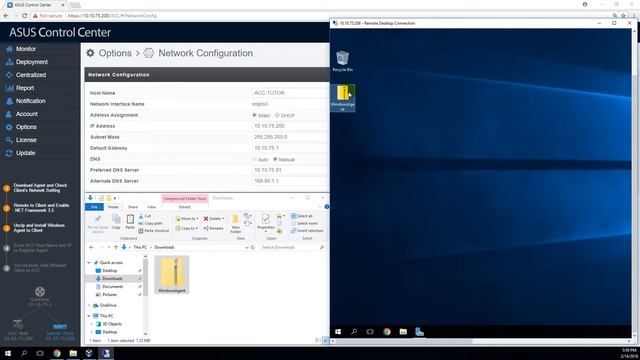Image resolution: width=640 pixels, height=360 pixels.
Task: Select Pictures in navigation pane
Action: click(109, 294)
